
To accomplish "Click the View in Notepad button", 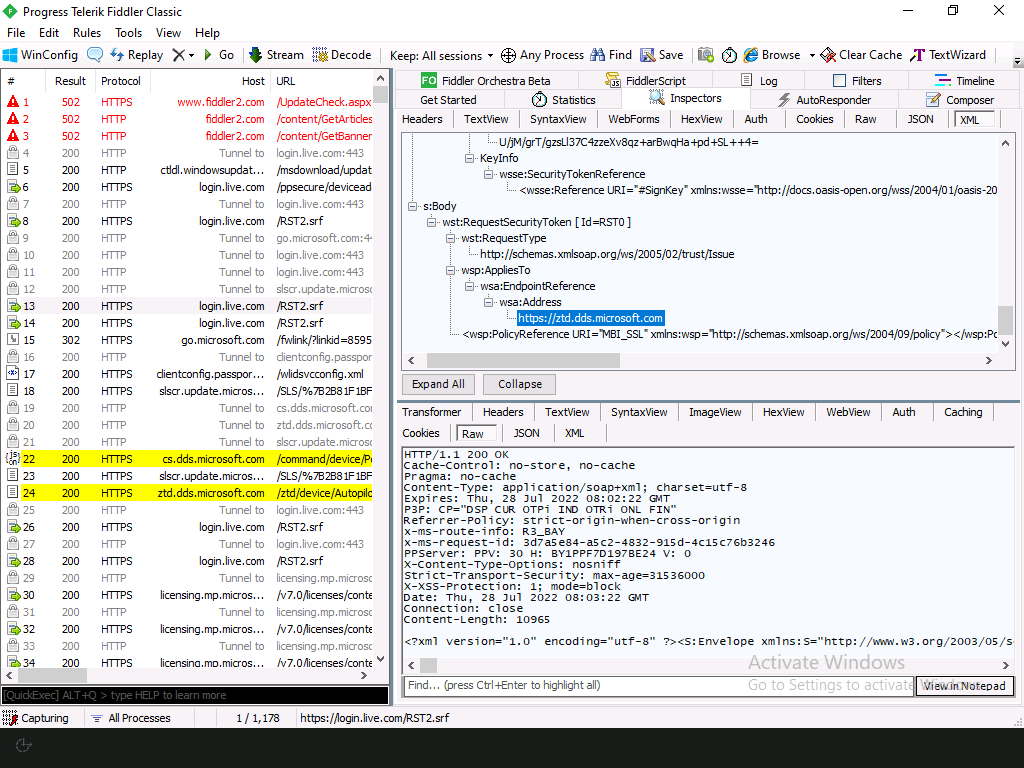I will 964,685.
